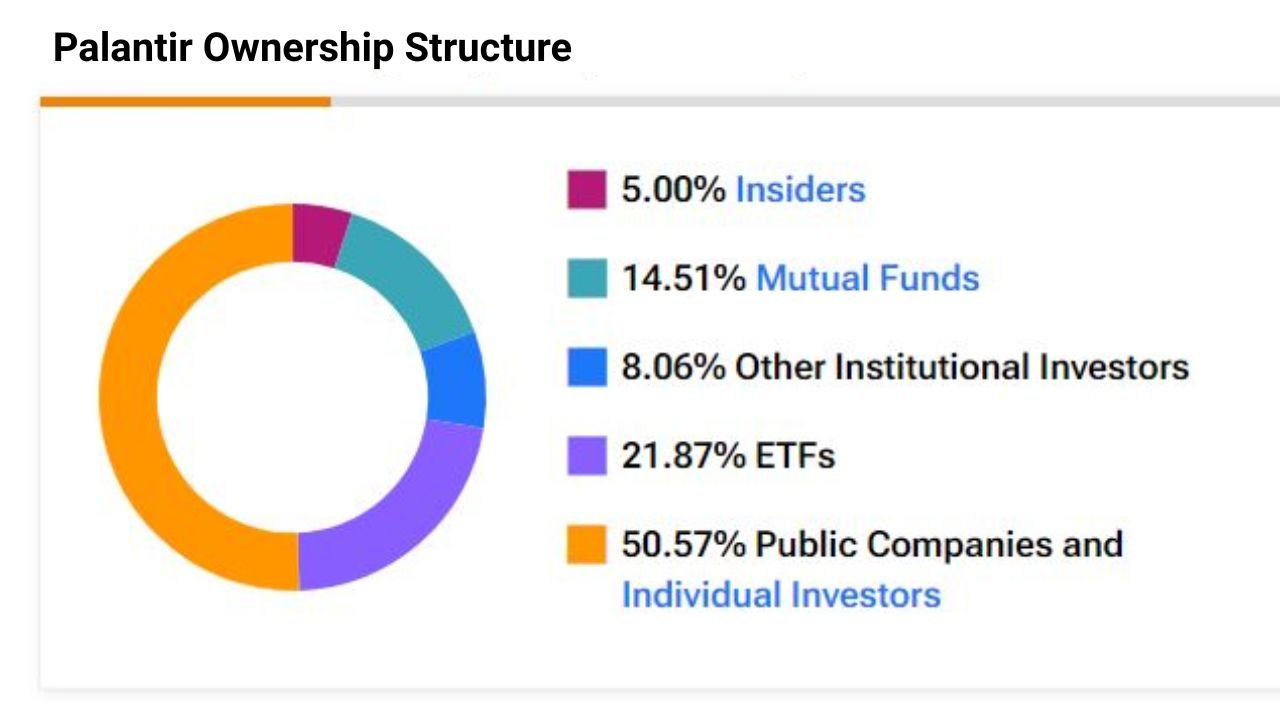
Task: Click the blue Other Institutional Investors legend swatch
Action: pyautogui.click(x=586, y=367)
